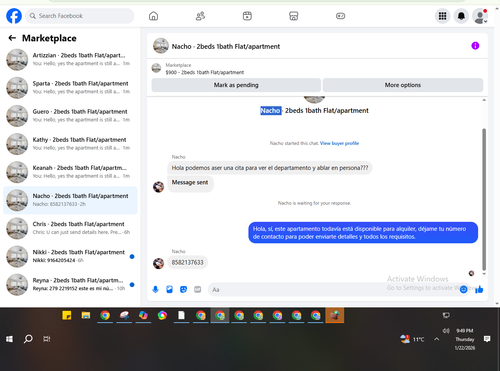This screenshot has width=500, height=371.
Task: Open Chris conversation
Action: 70,228
